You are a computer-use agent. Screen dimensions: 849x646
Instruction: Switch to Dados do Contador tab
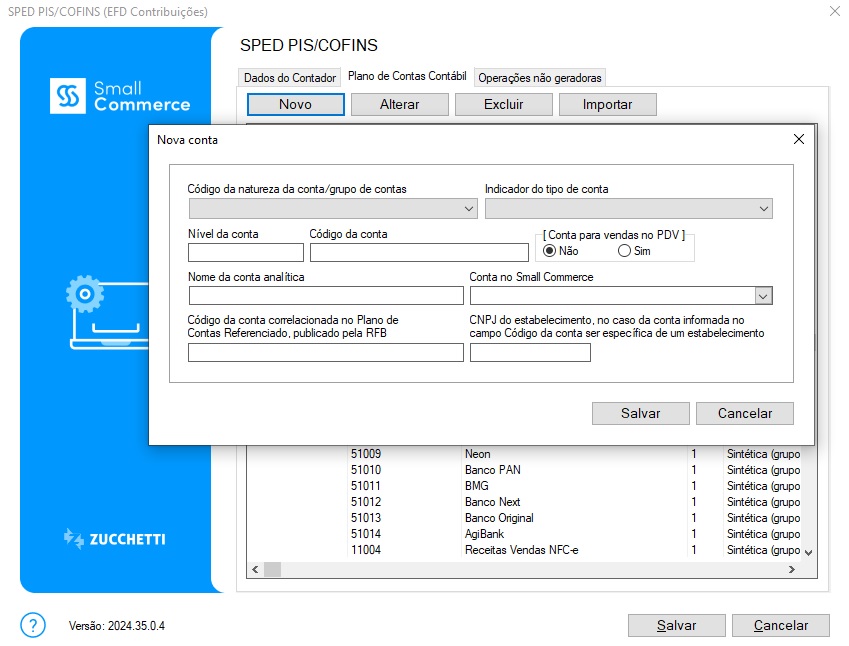pos(290,78)
